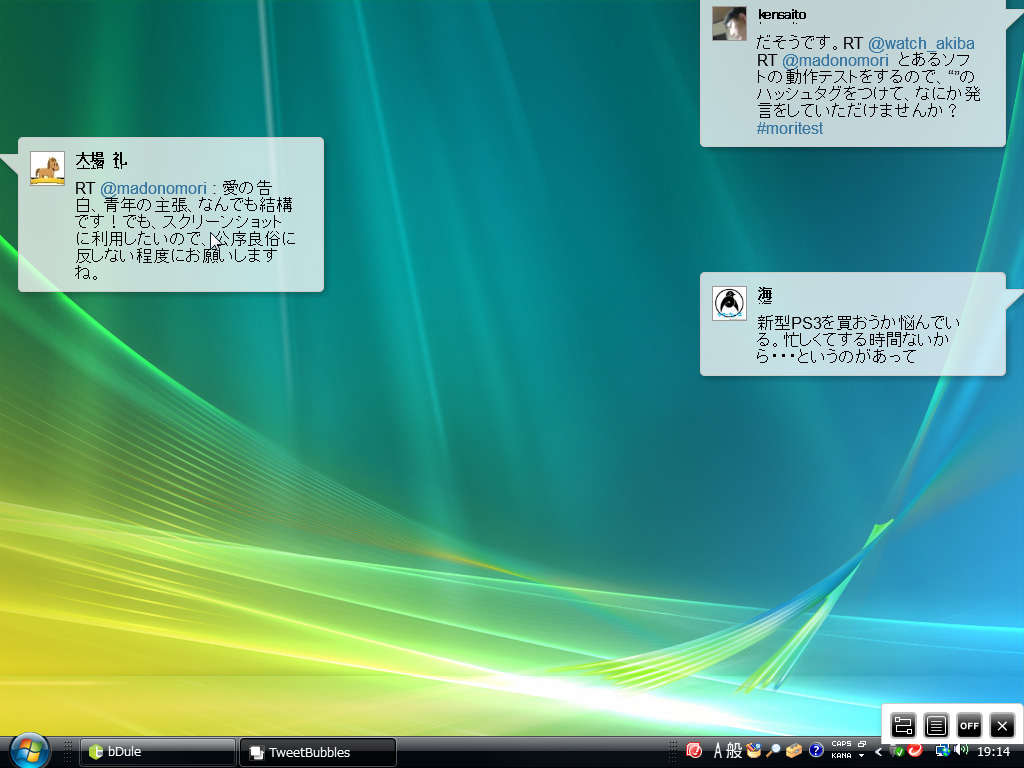Click the IME help question mark icon

coord(815,750)
